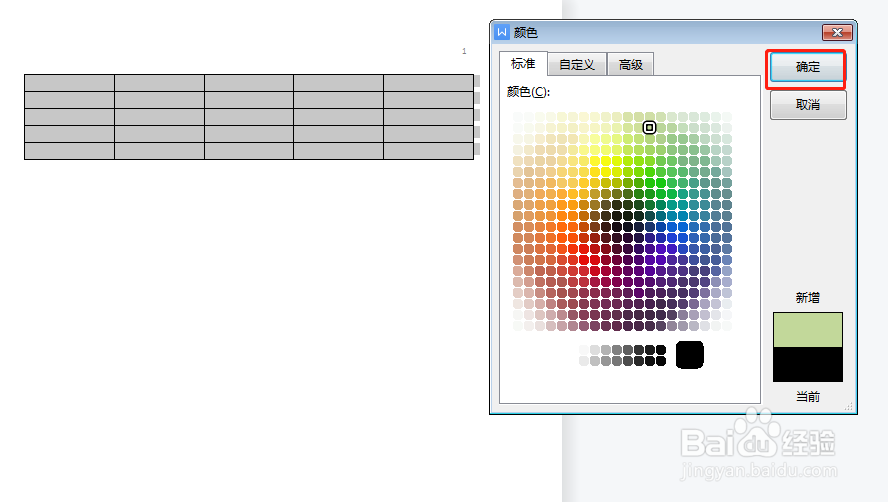This screenshot has width=888, height=502.
Task: Click the W icon in the dialog title bar
Action: [x=502, y=32]
